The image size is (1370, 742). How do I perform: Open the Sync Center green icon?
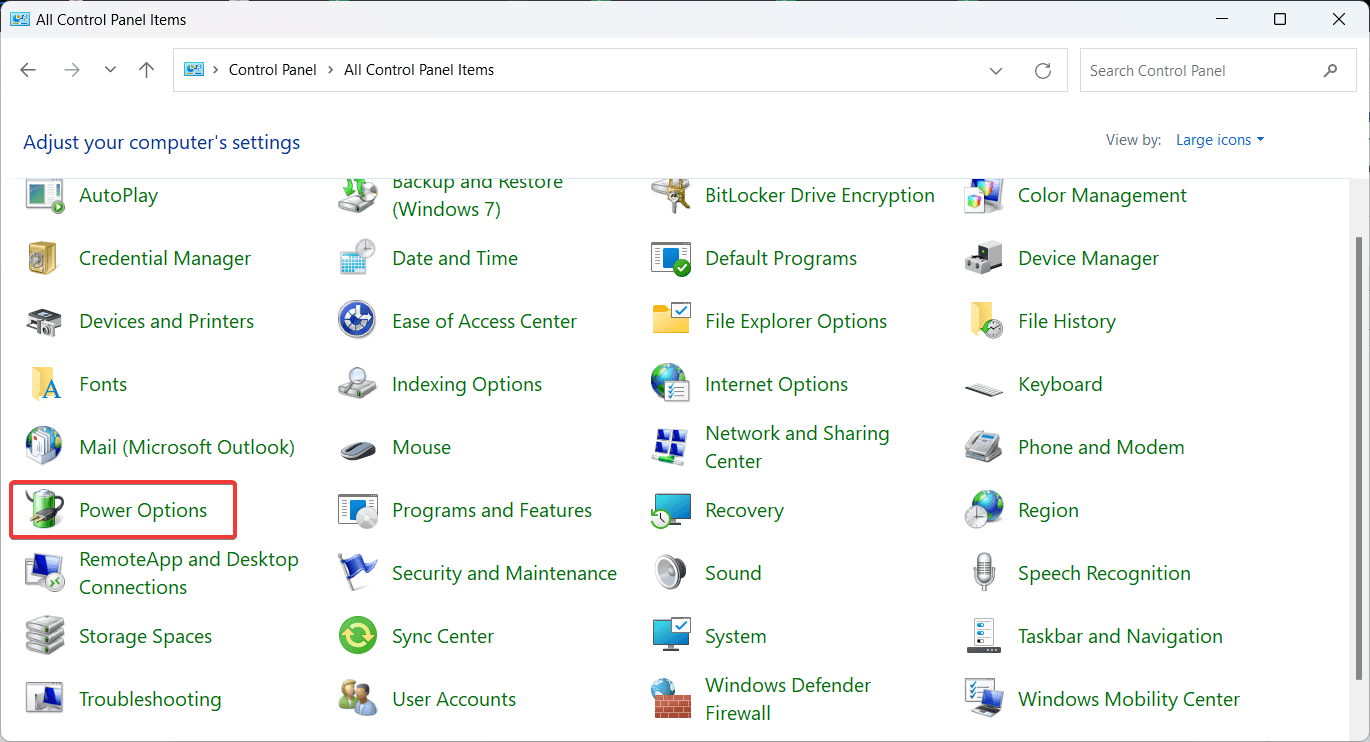[357, 636]
